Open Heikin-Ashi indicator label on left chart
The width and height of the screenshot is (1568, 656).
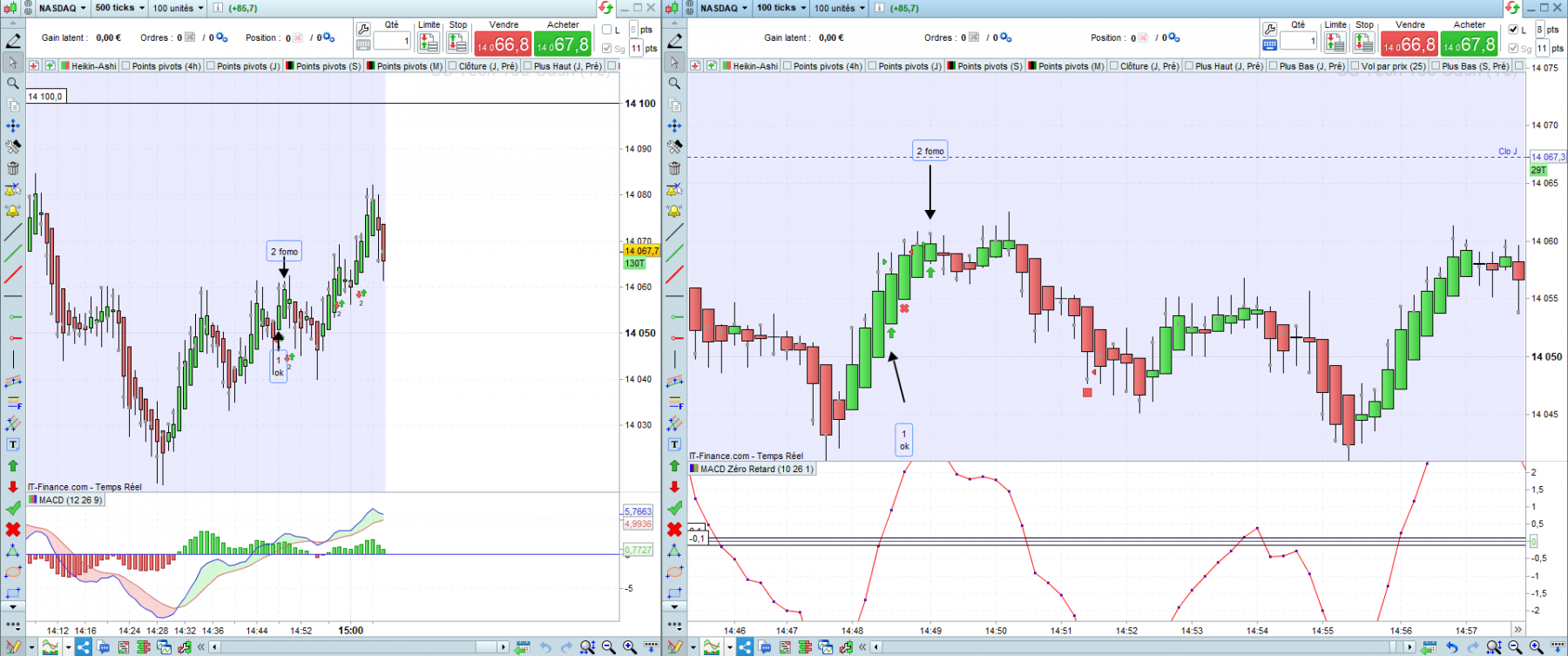tap(93, 66)
